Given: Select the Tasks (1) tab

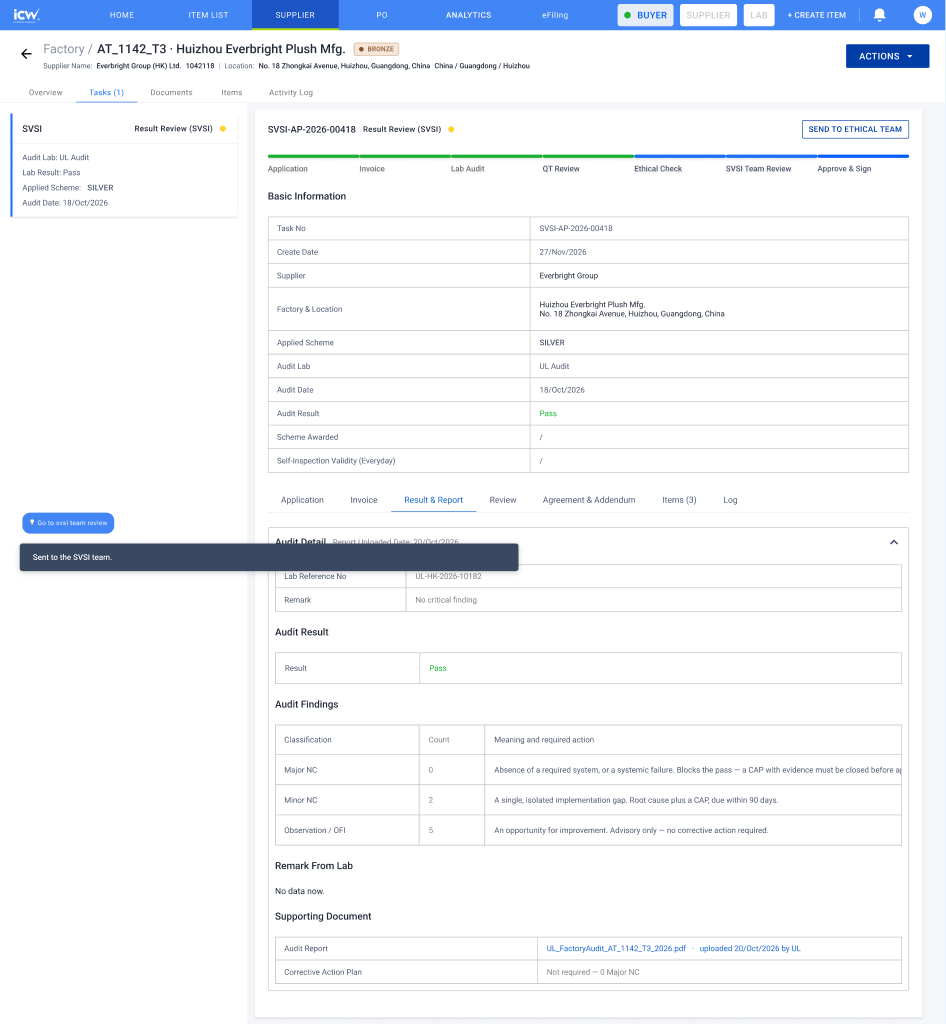Looking at the screenshot, I should tap(106, 93).
